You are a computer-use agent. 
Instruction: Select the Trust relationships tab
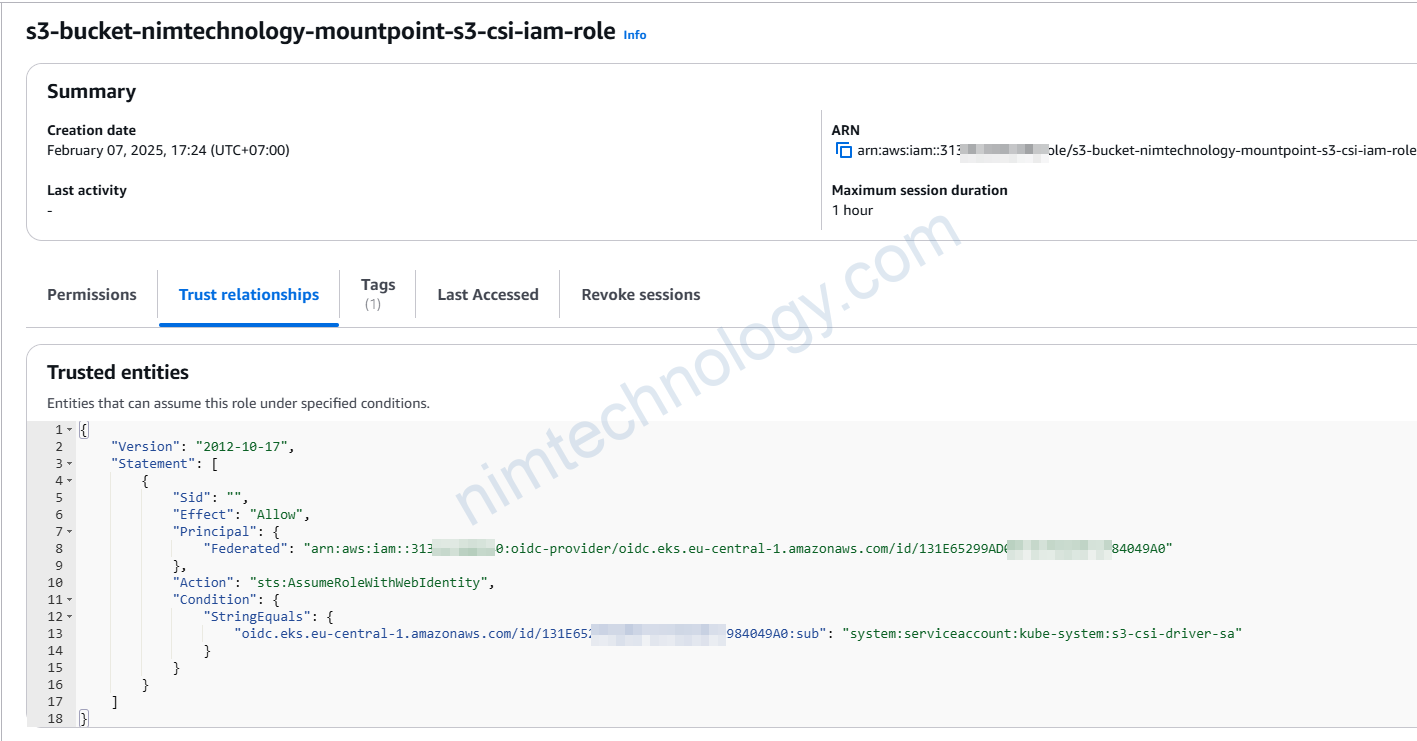click(x=249, y=295)
